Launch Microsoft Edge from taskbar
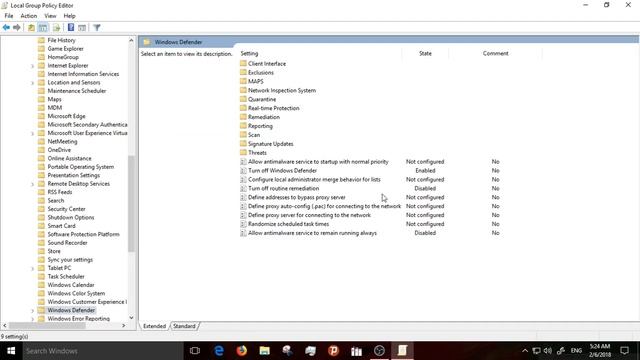Screen dimensions: 640x360 coord(219,351)
